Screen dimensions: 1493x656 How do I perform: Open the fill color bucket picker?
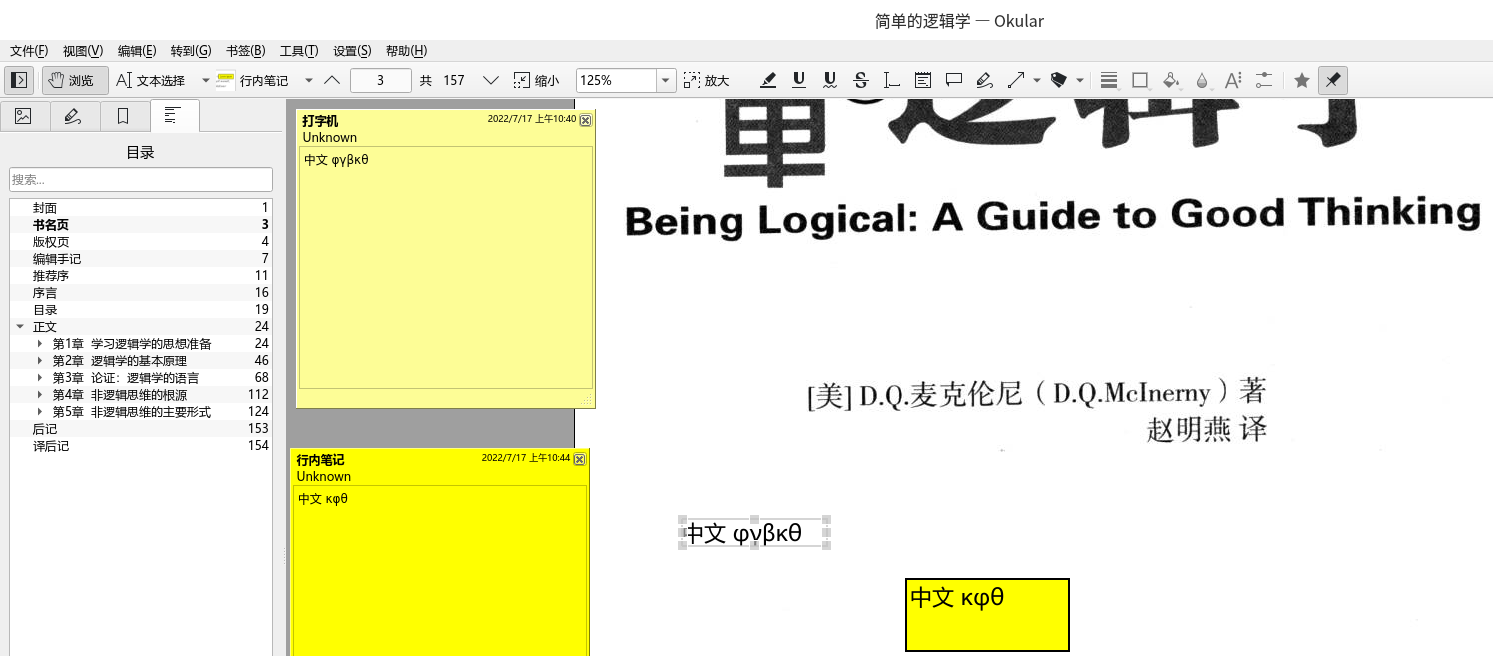coord(1171,80)
